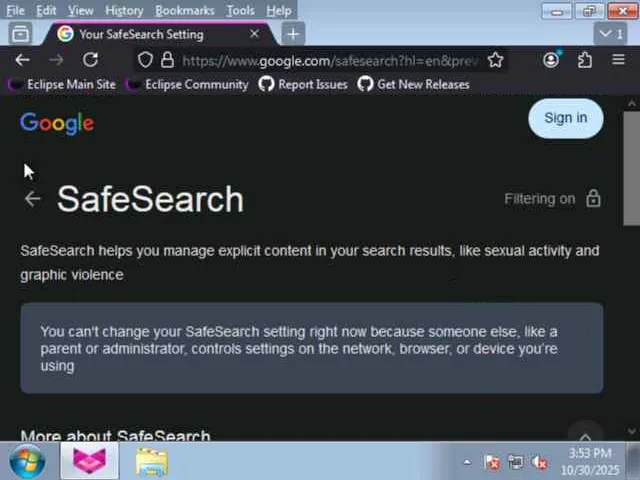640x480 pixels.
Task: Open Eclipse Main Site bookmark
Action: point(62,84)
